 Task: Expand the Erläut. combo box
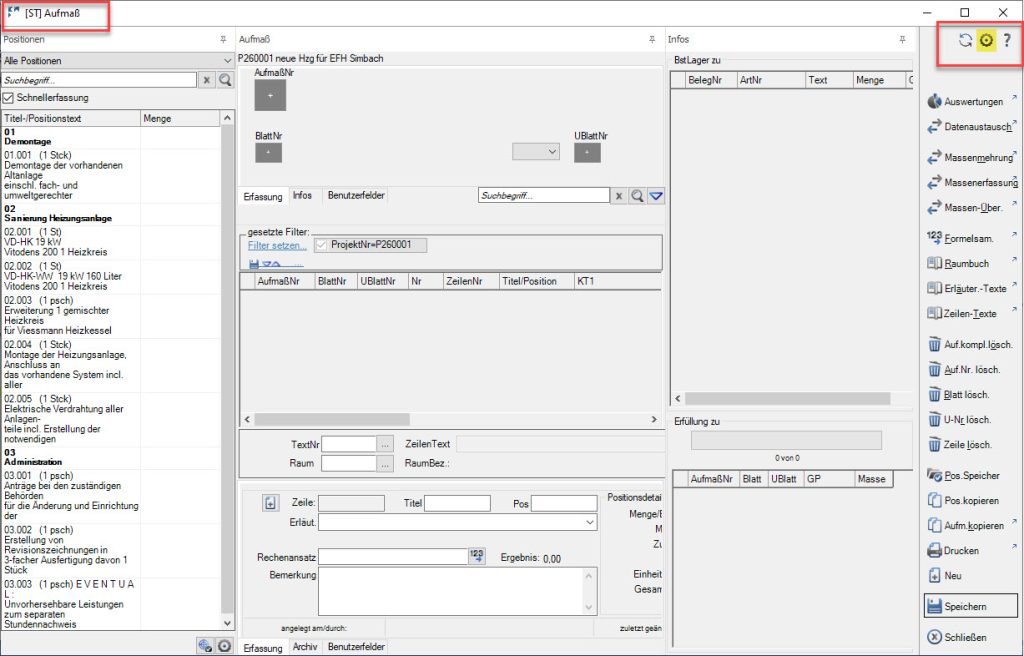pyautogui.click(x=589, y=522)
